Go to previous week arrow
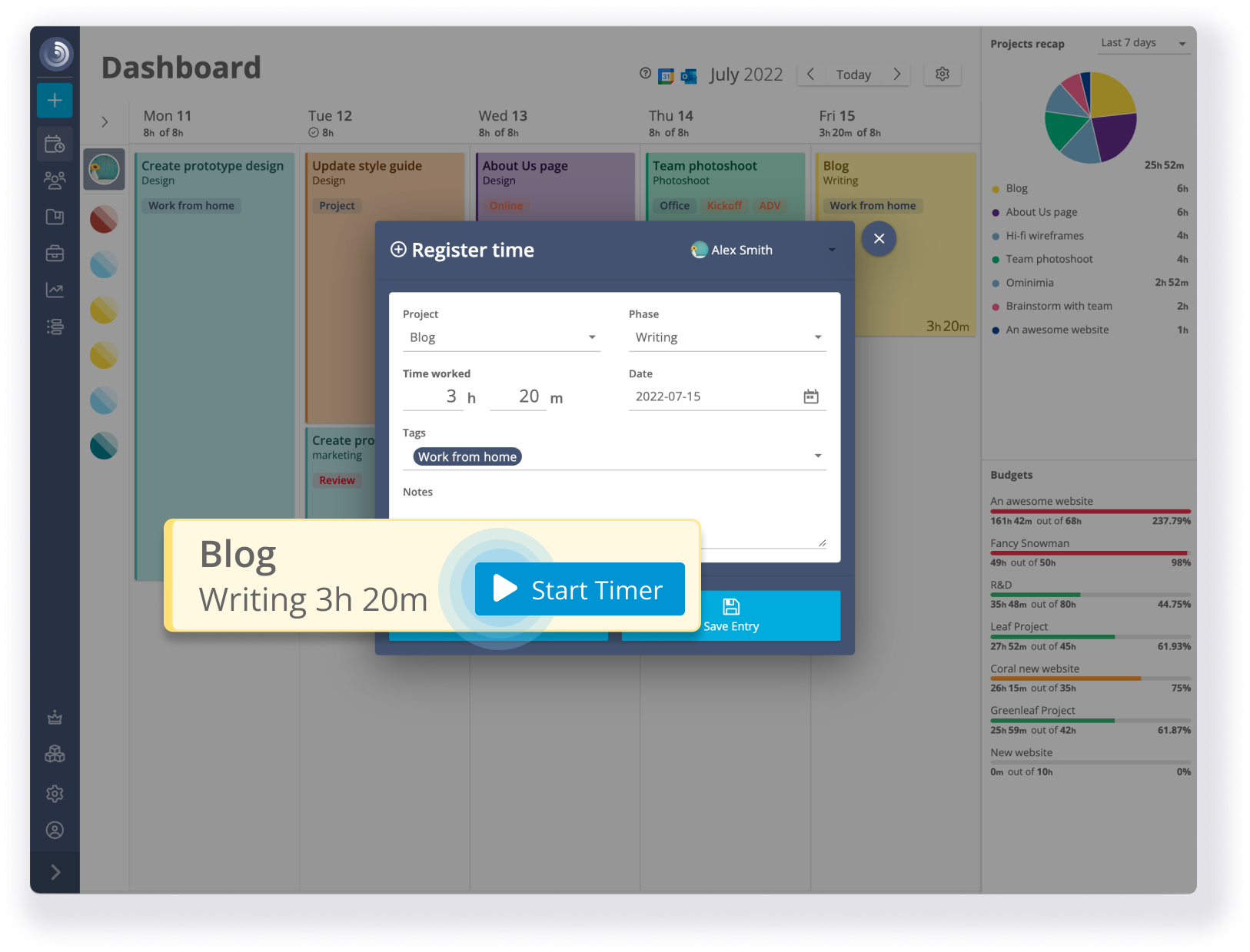1250x952 pixels. click(810, 75)
